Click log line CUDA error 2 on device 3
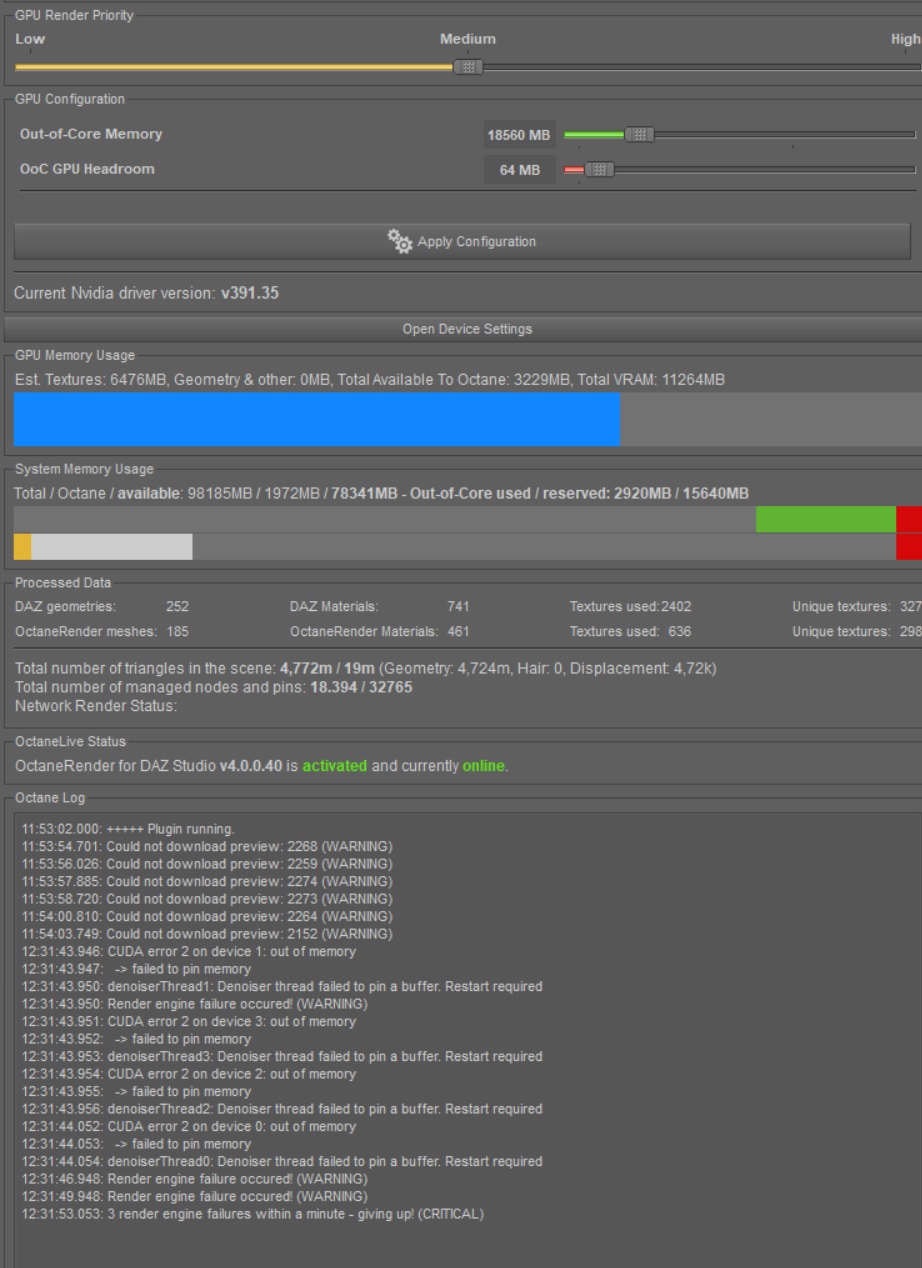This screenshot has width=922, height=1268. coord(188,1022)
